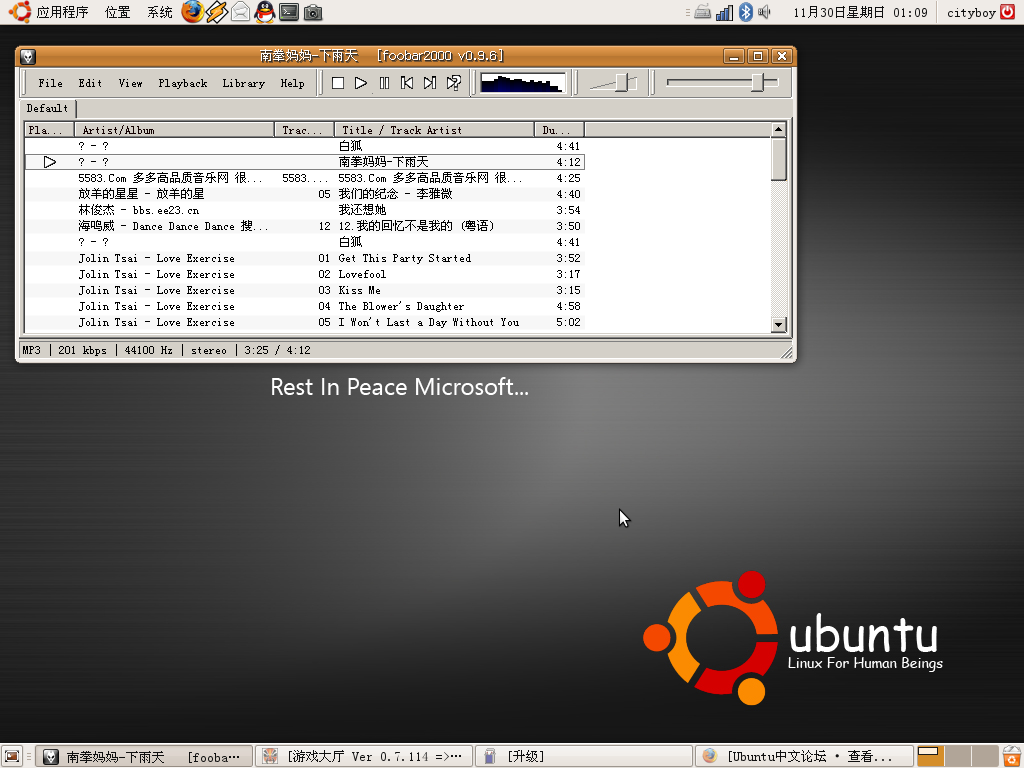The image size is (1024, 768).
Task: Select the Lovefool track
Action: pos(362,274)
